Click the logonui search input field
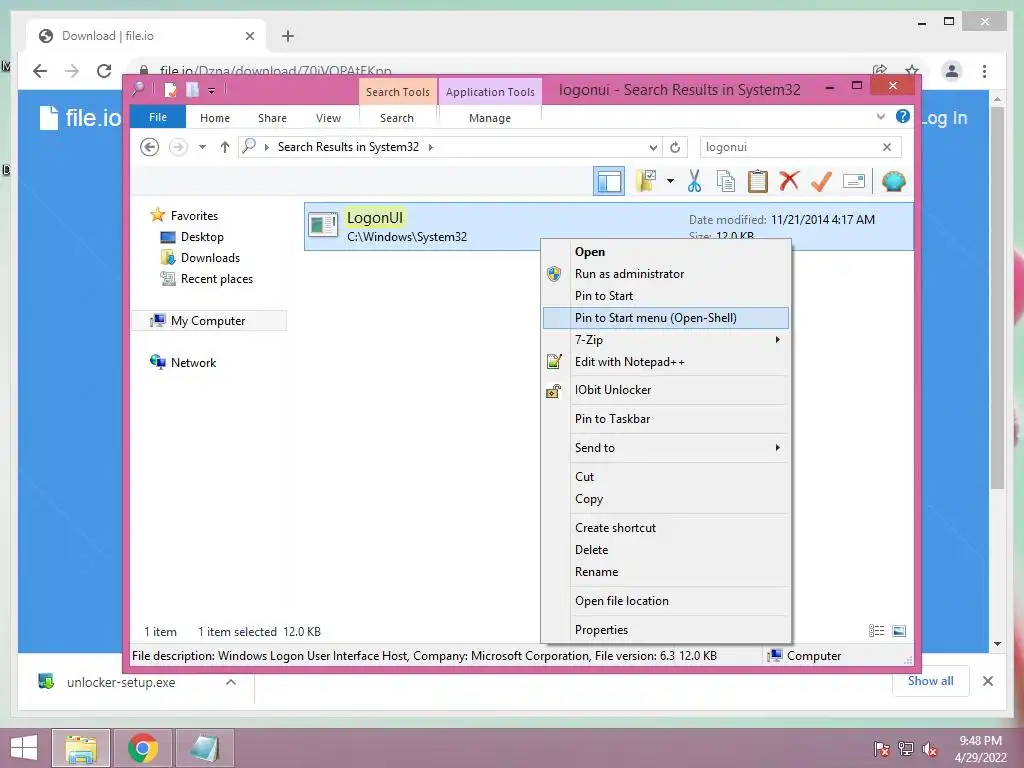Viewport: 1024px width, 768px height. pos(790,147)
